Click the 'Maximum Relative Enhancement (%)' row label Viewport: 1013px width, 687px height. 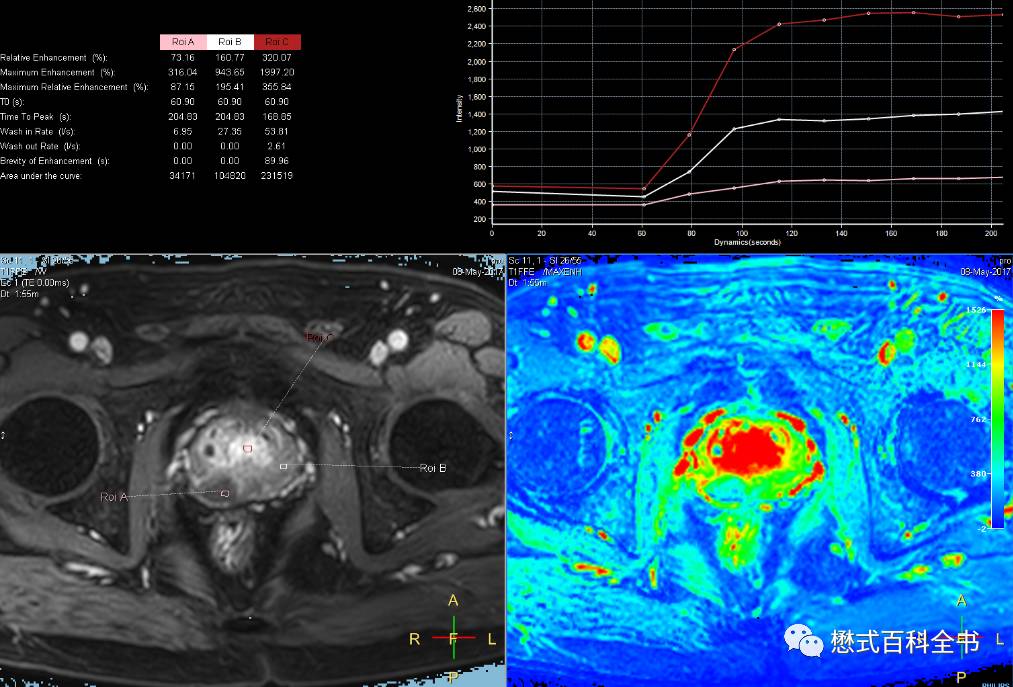point(74,87)
